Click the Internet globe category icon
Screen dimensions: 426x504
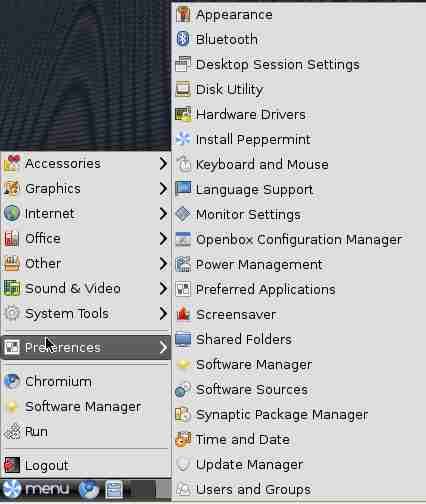pyautogui.click(x=12, y=213)
